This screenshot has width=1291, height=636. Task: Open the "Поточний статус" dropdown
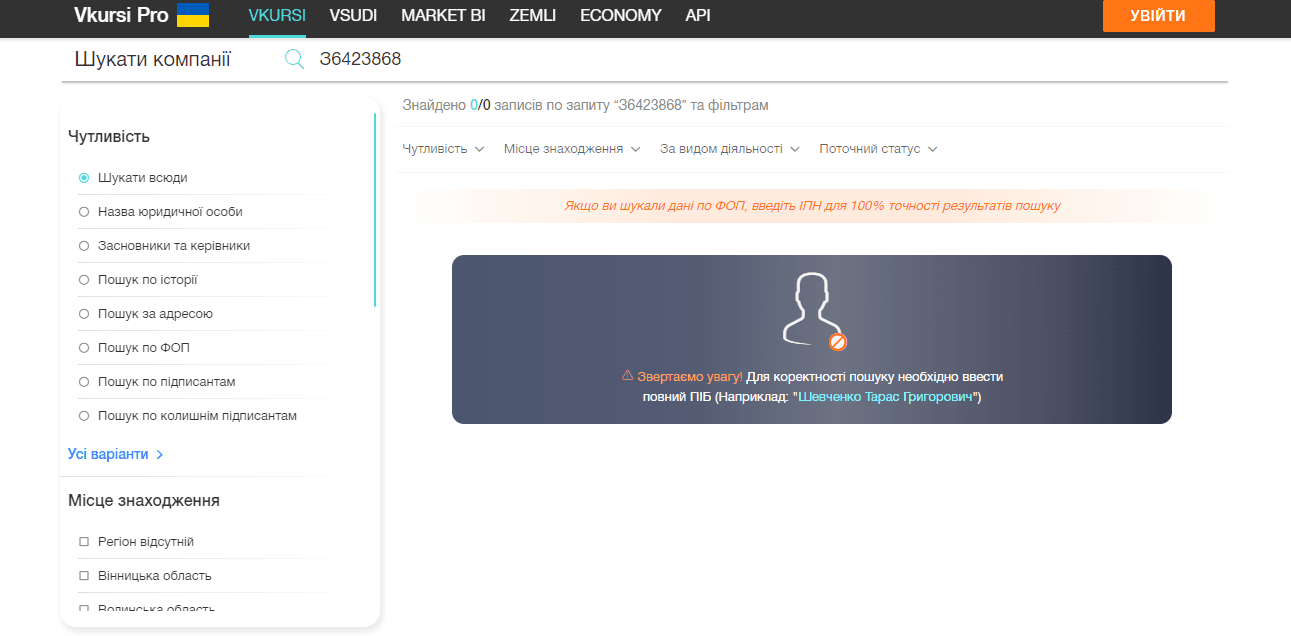[878, 149]
